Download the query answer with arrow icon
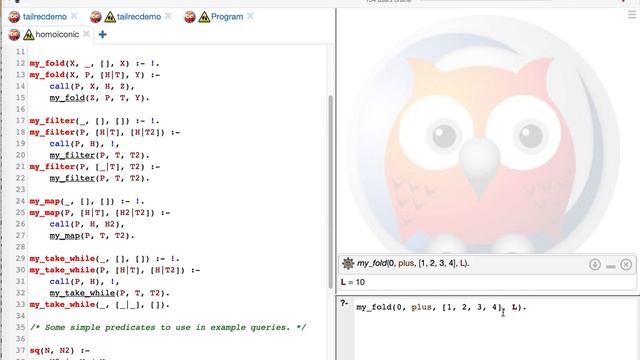 click(x=595, y=265)
